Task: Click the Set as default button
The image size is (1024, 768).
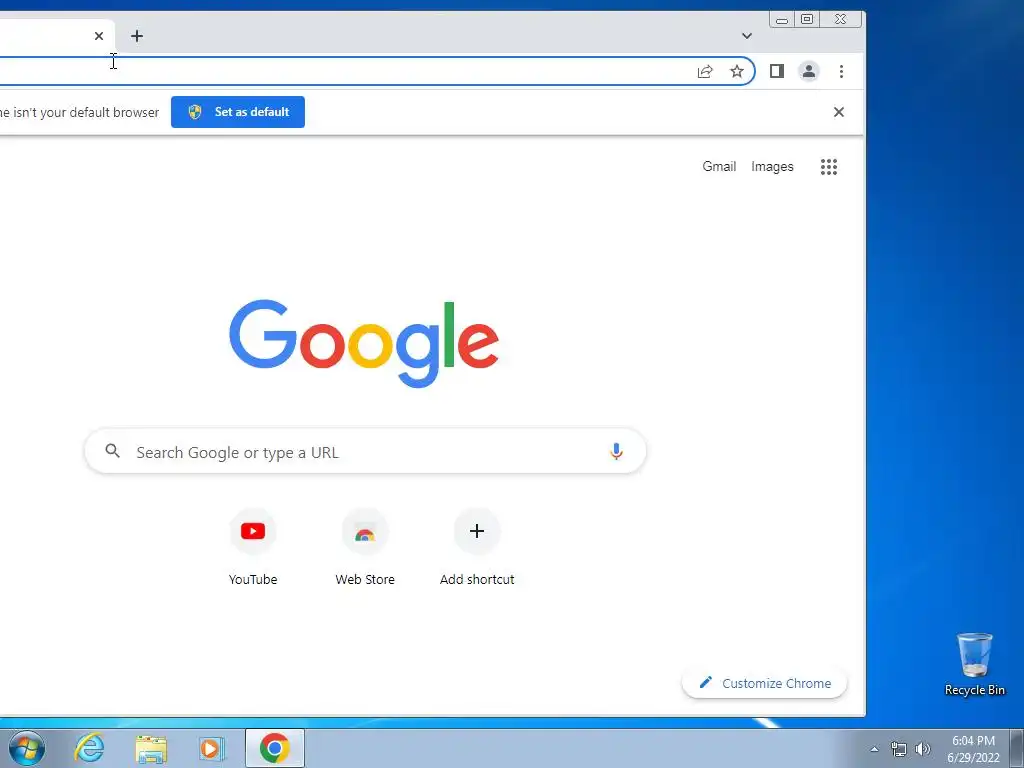Action: [x=238, y=112]
